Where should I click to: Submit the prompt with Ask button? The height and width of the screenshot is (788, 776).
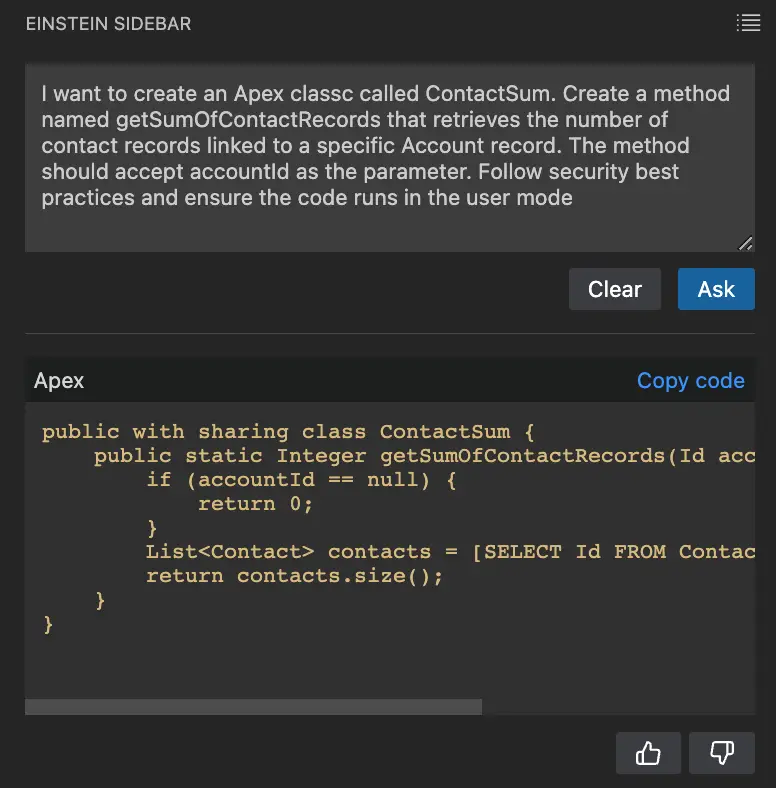tap(716, 289)
